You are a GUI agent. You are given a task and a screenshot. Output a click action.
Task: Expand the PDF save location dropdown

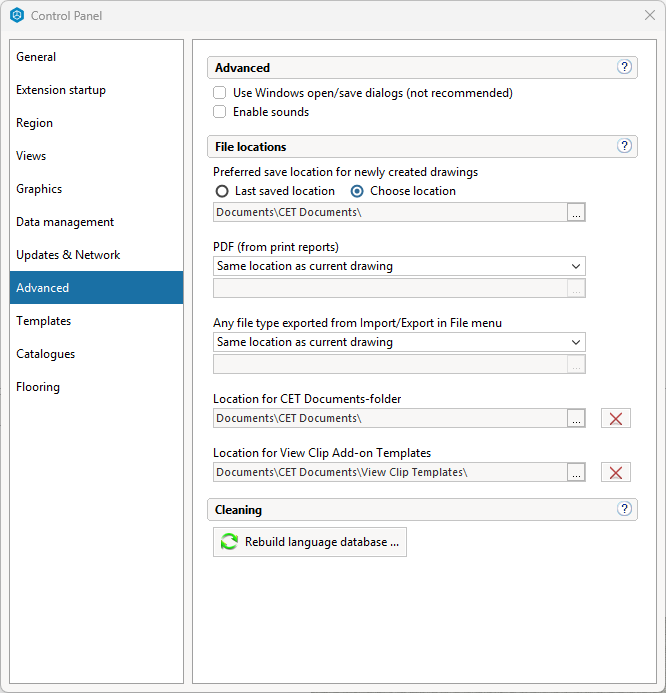(x=399, y=266)
